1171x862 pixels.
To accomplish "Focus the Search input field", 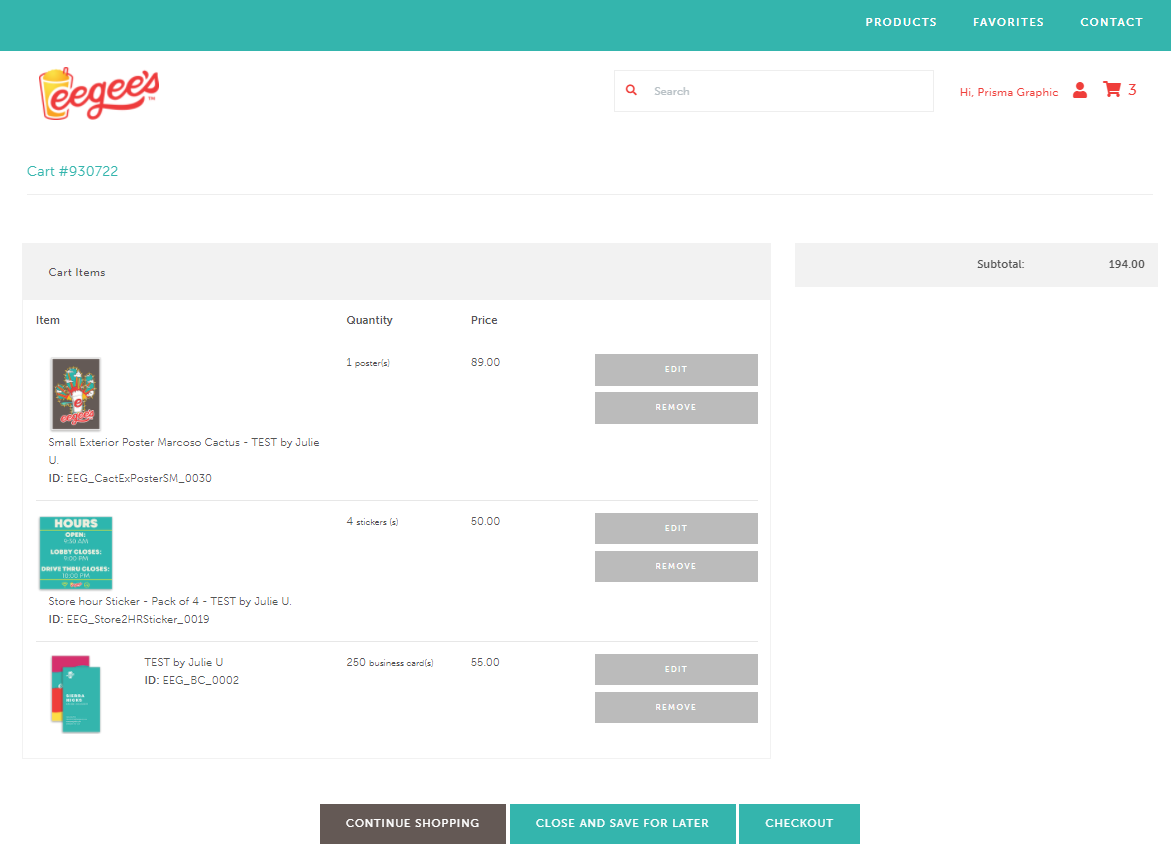I will (774, 91).
